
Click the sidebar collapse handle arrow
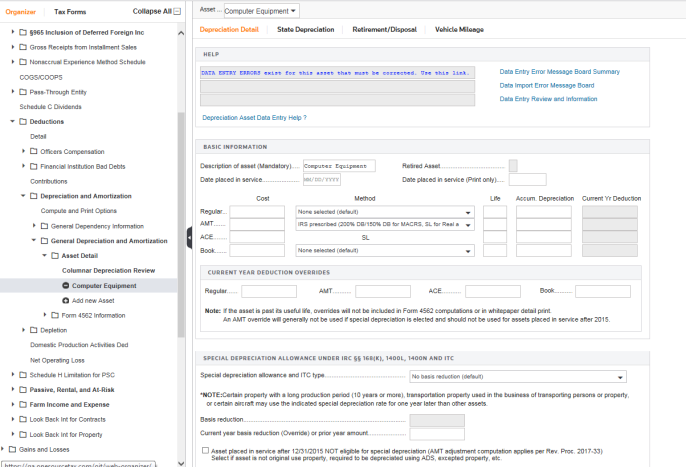(188, 236)
